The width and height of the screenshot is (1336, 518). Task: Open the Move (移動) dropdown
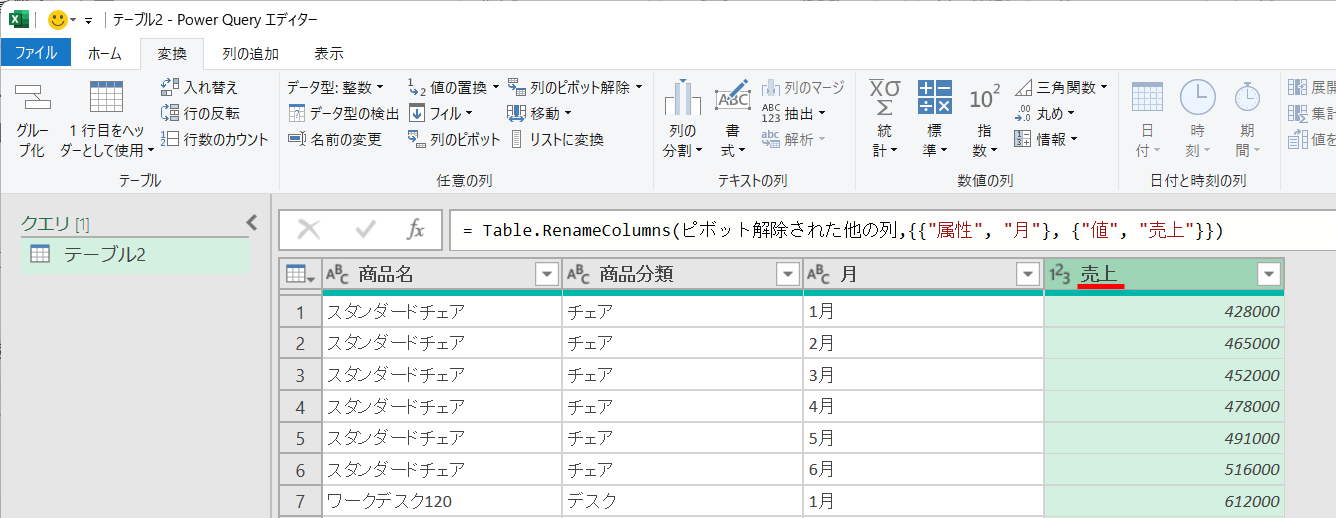539,113
